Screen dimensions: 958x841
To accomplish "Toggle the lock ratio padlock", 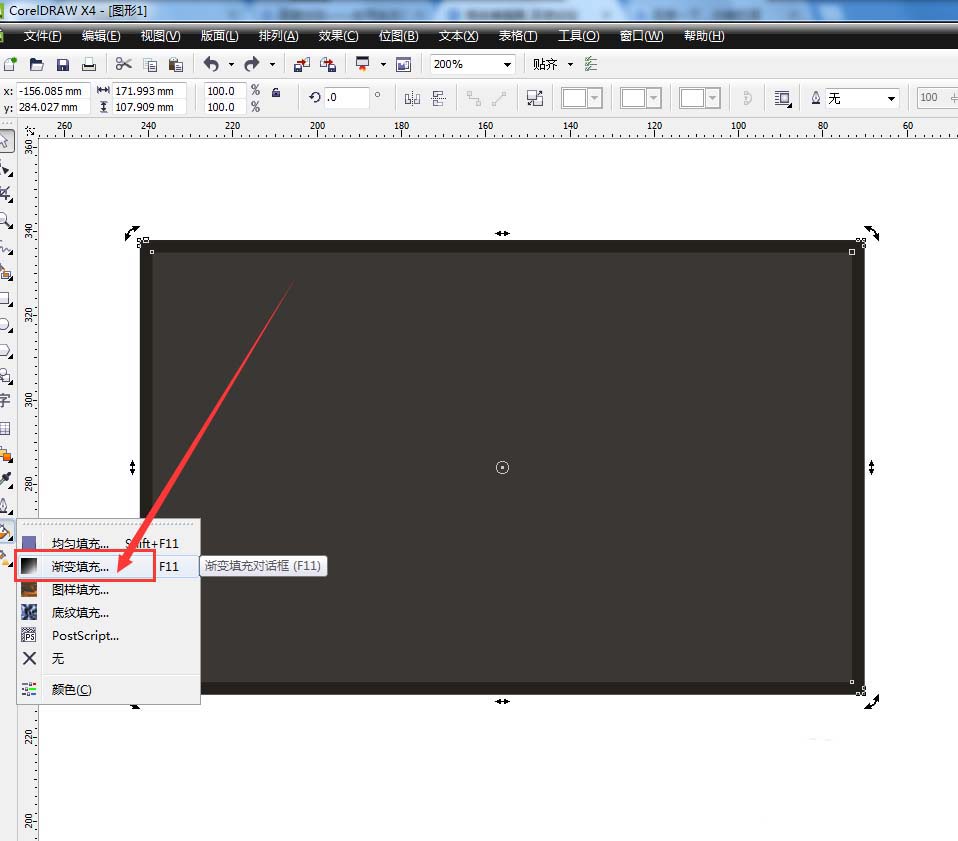I will coord(276,92).
